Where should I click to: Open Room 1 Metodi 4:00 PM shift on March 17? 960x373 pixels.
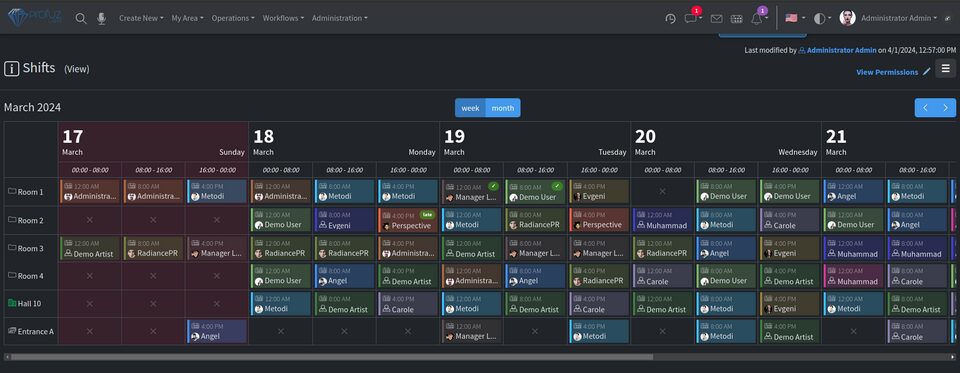pos(217,192)
